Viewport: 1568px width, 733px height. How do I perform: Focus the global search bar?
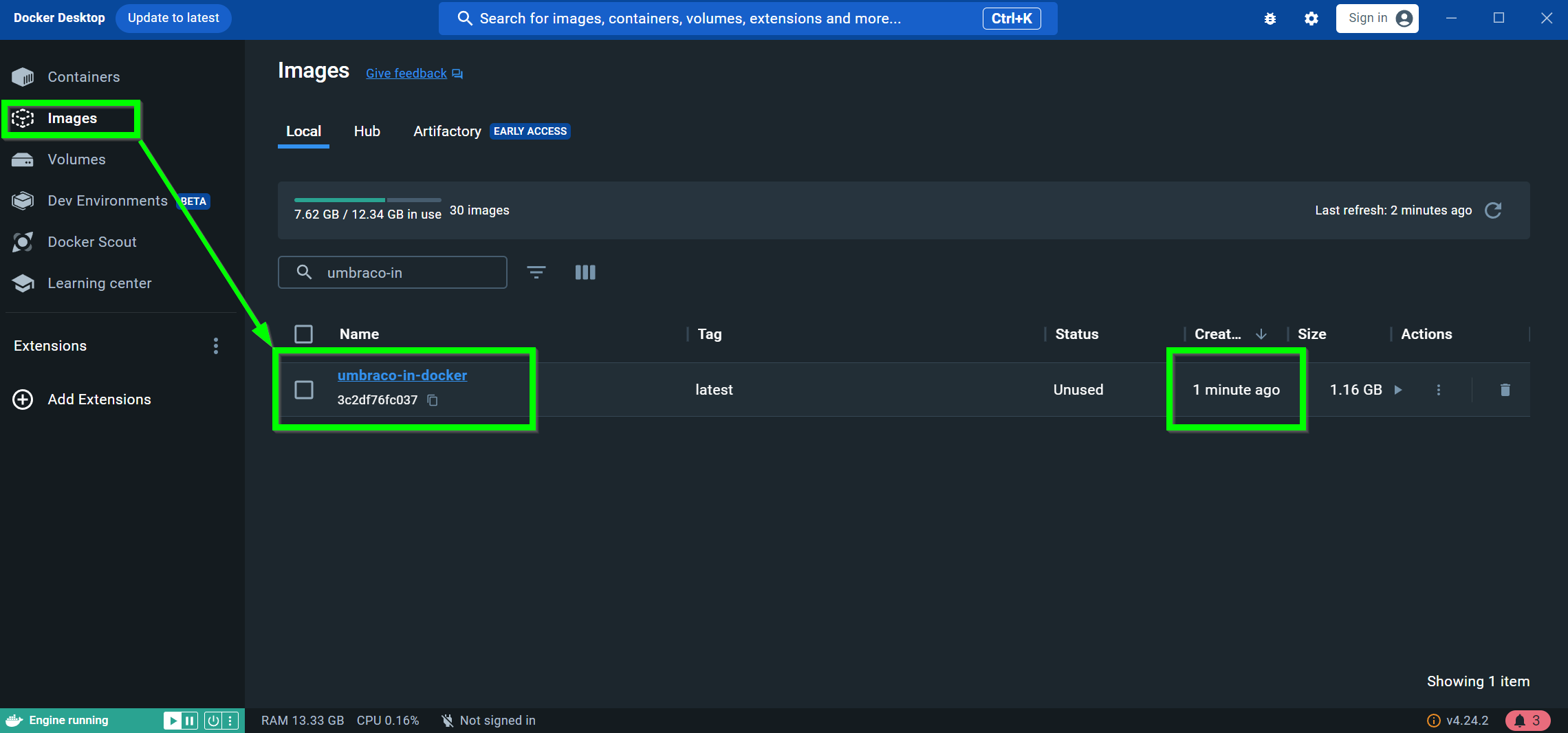click(748, 19)
